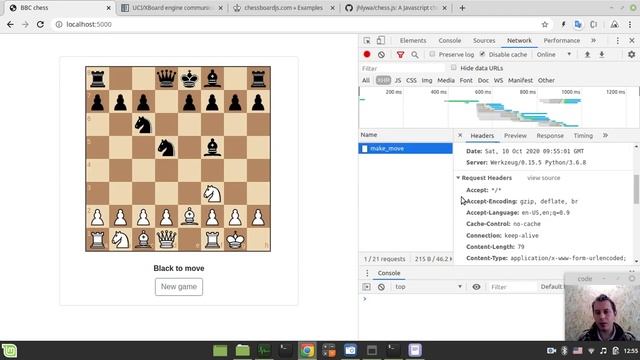Collapse the Request Headers section

(458, 178)
